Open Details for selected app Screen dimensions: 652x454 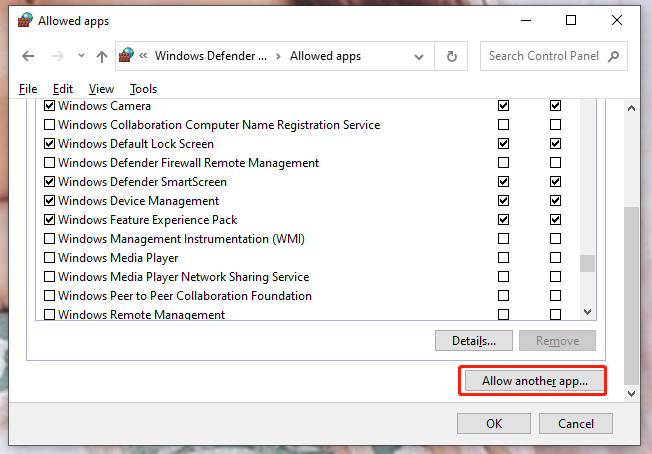474,340
